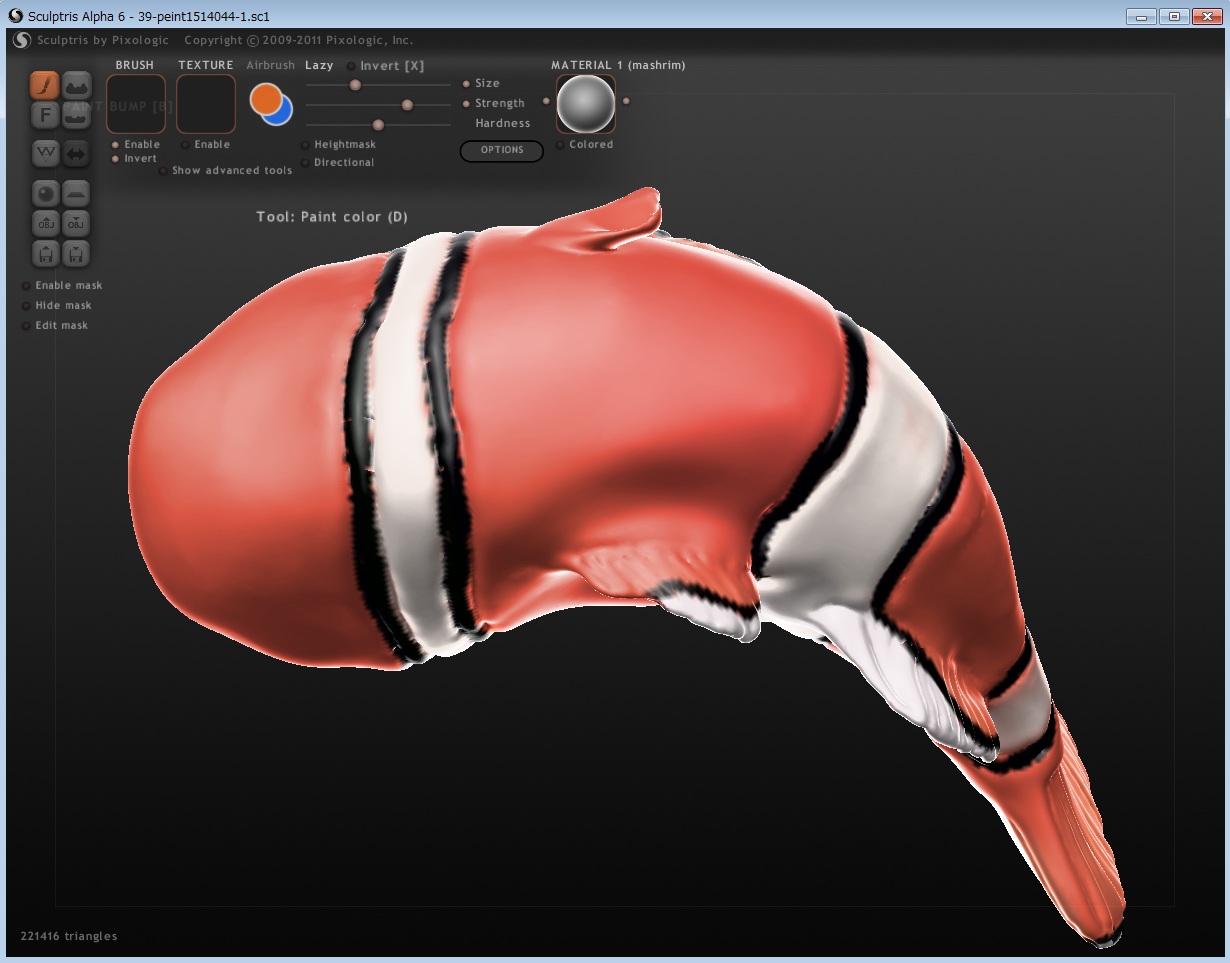Click the save file floppy icon
1230x963 pixels.
[77, 253]
